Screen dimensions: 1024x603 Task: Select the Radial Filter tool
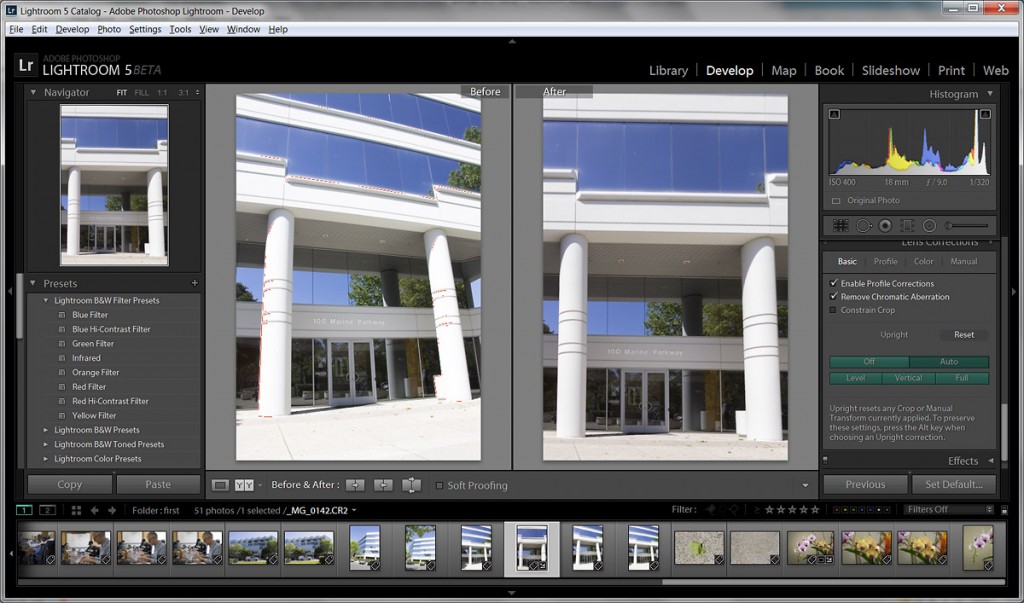coord(929,225)
